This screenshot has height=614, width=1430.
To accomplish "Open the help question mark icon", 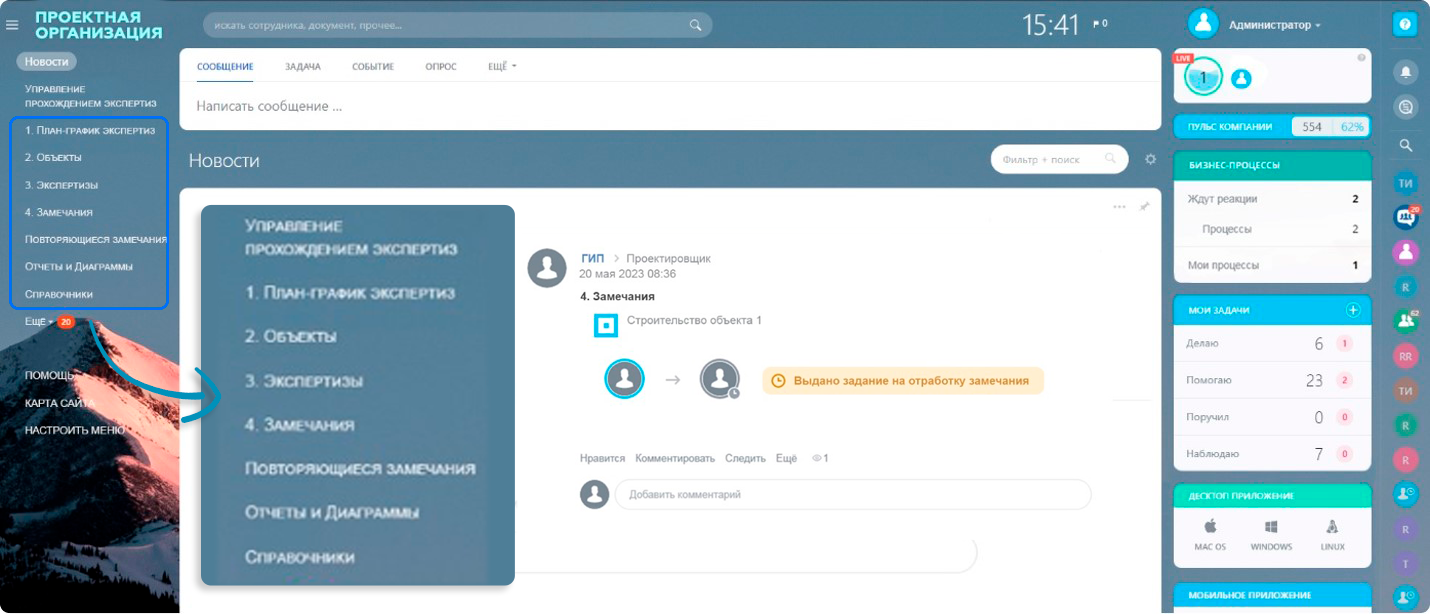I will click(1405, 25).
